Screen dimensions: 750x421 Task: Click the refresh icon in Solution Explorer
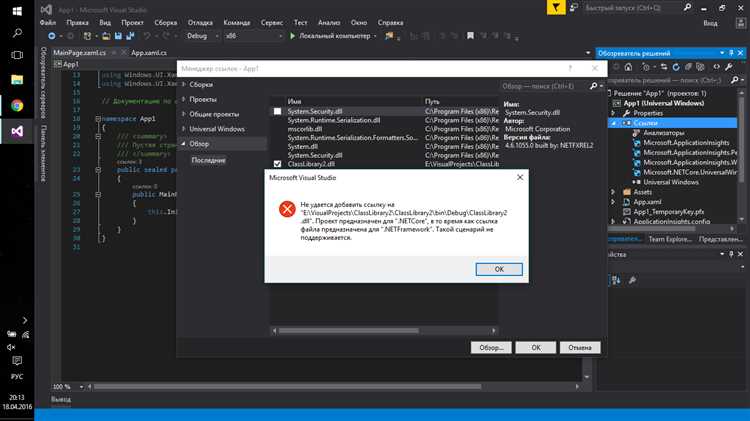676,67
